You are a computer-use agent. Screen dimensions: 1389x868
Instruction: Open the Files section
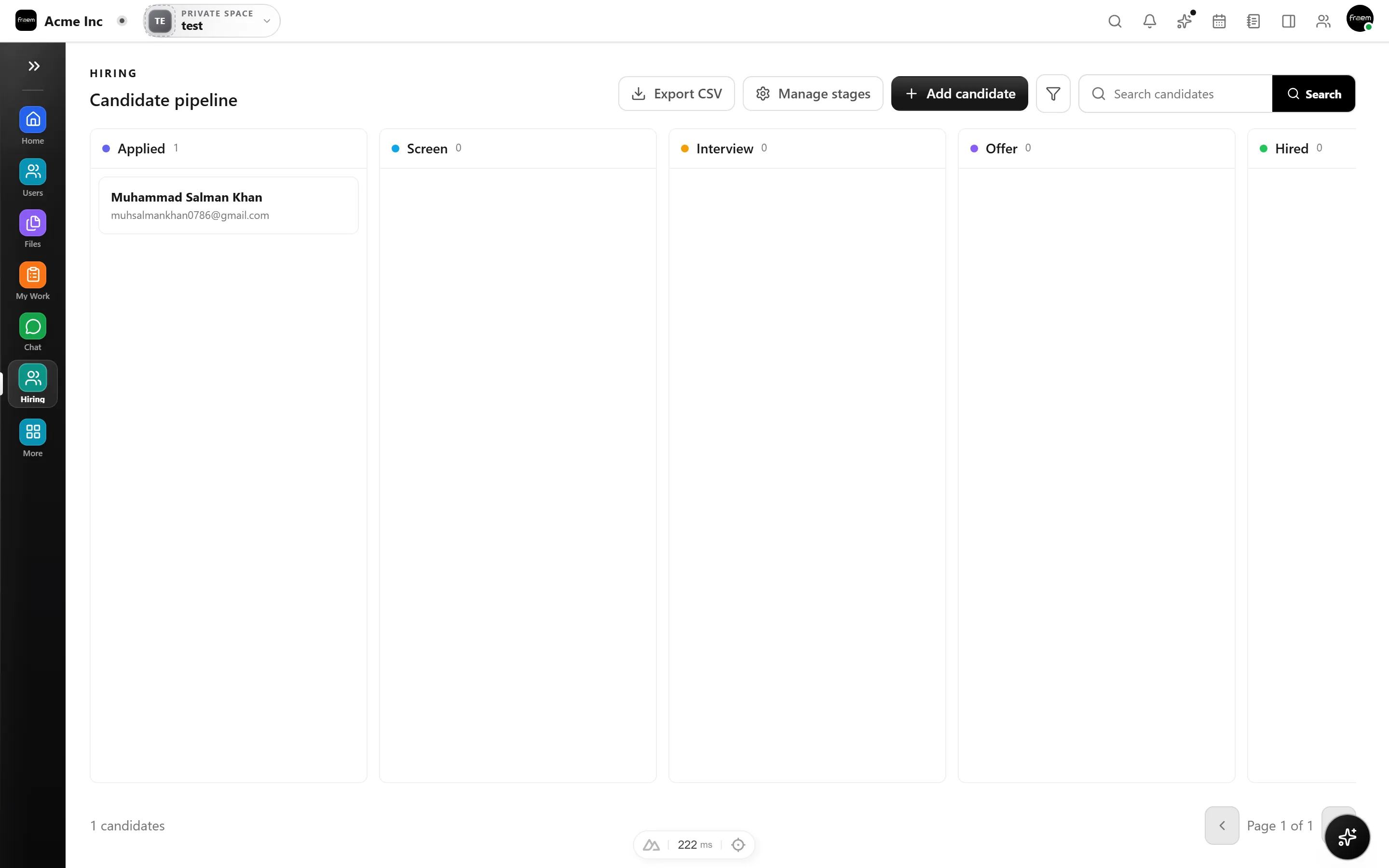coord(33,229)
